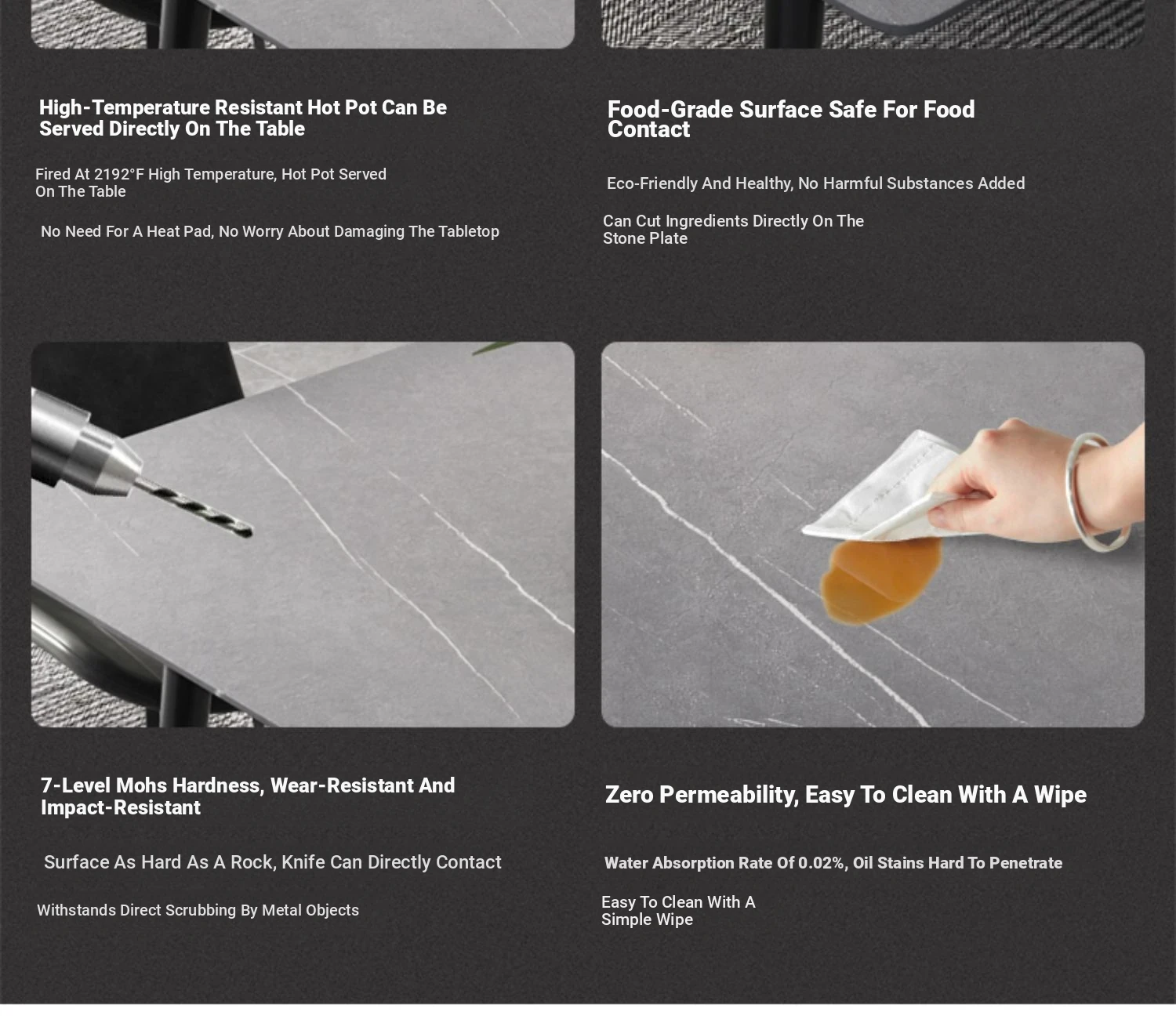The image size is (1176, 1019).
Task: Click 'Eco-Friendly And Healthy' description
Action: click(x=815, y=183)
